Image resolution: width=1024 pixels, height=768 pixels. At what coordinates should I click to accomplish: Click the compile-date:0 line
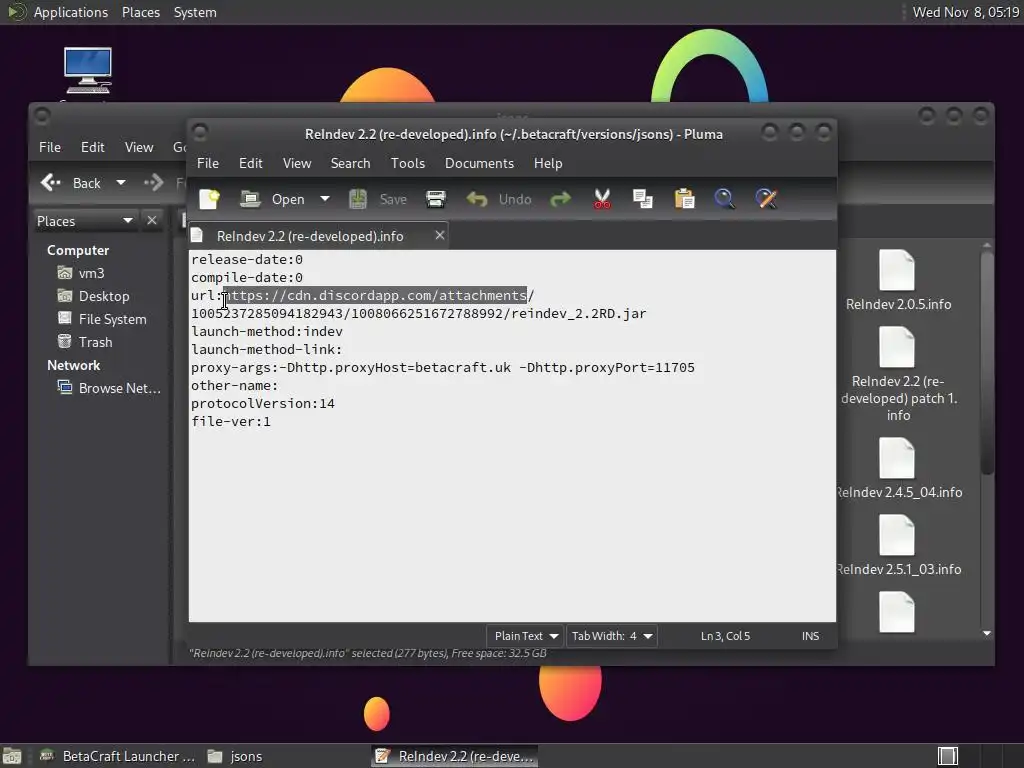tap(247, 277)
